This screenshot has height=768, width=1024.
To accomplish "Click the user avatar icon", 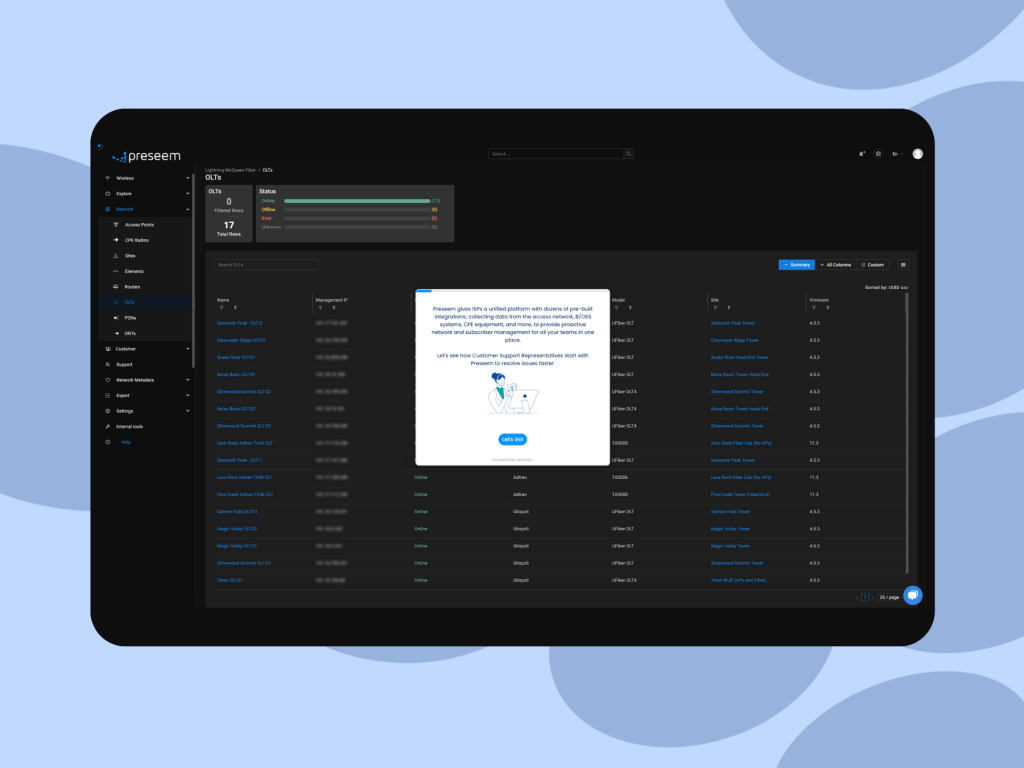I will coord(918,154).
